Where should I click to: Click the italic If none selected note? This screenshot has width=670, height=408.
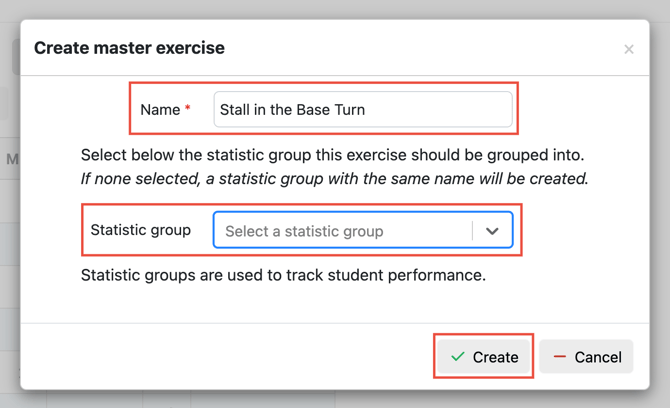coord(335,179)
